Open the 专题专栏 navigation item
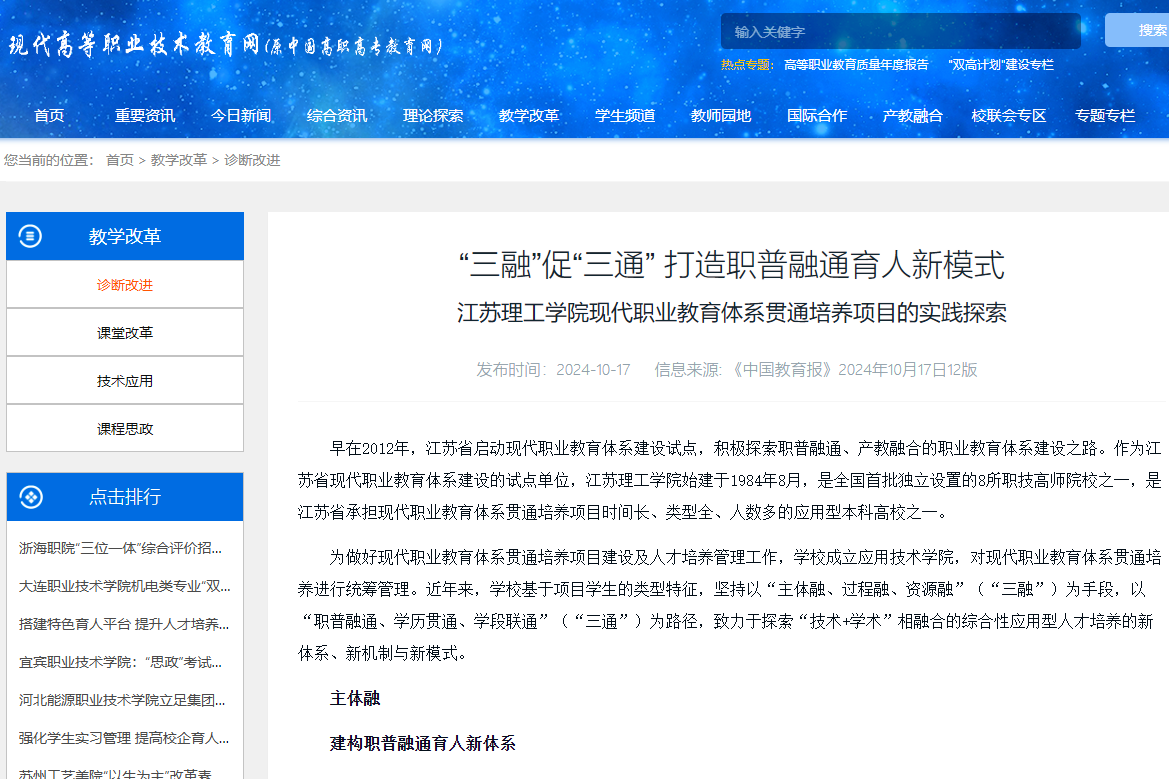The image size is (1169, 779). tap(1105, 115)
